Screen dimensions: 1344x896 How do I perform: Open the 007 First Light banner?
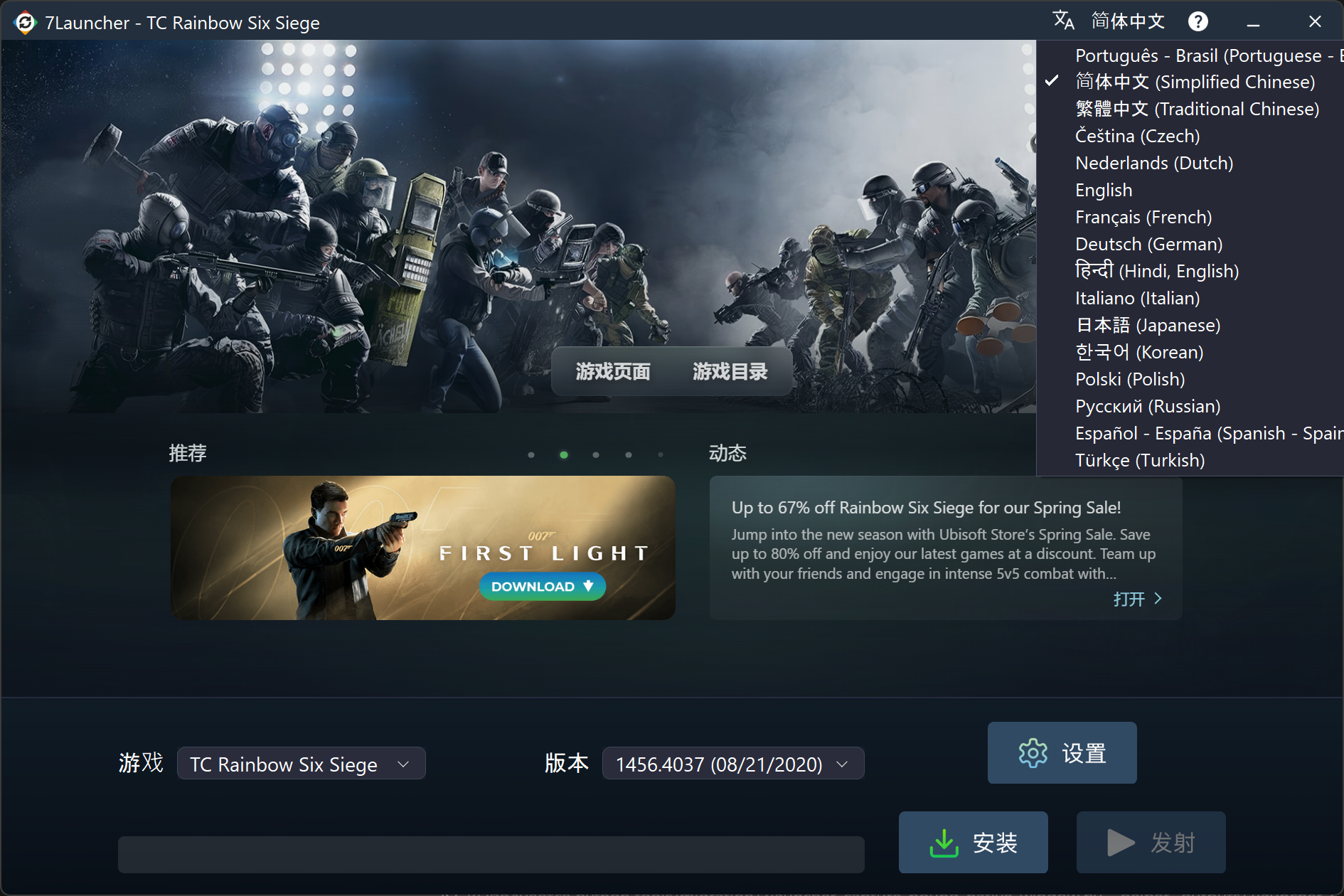pos(423,548)
